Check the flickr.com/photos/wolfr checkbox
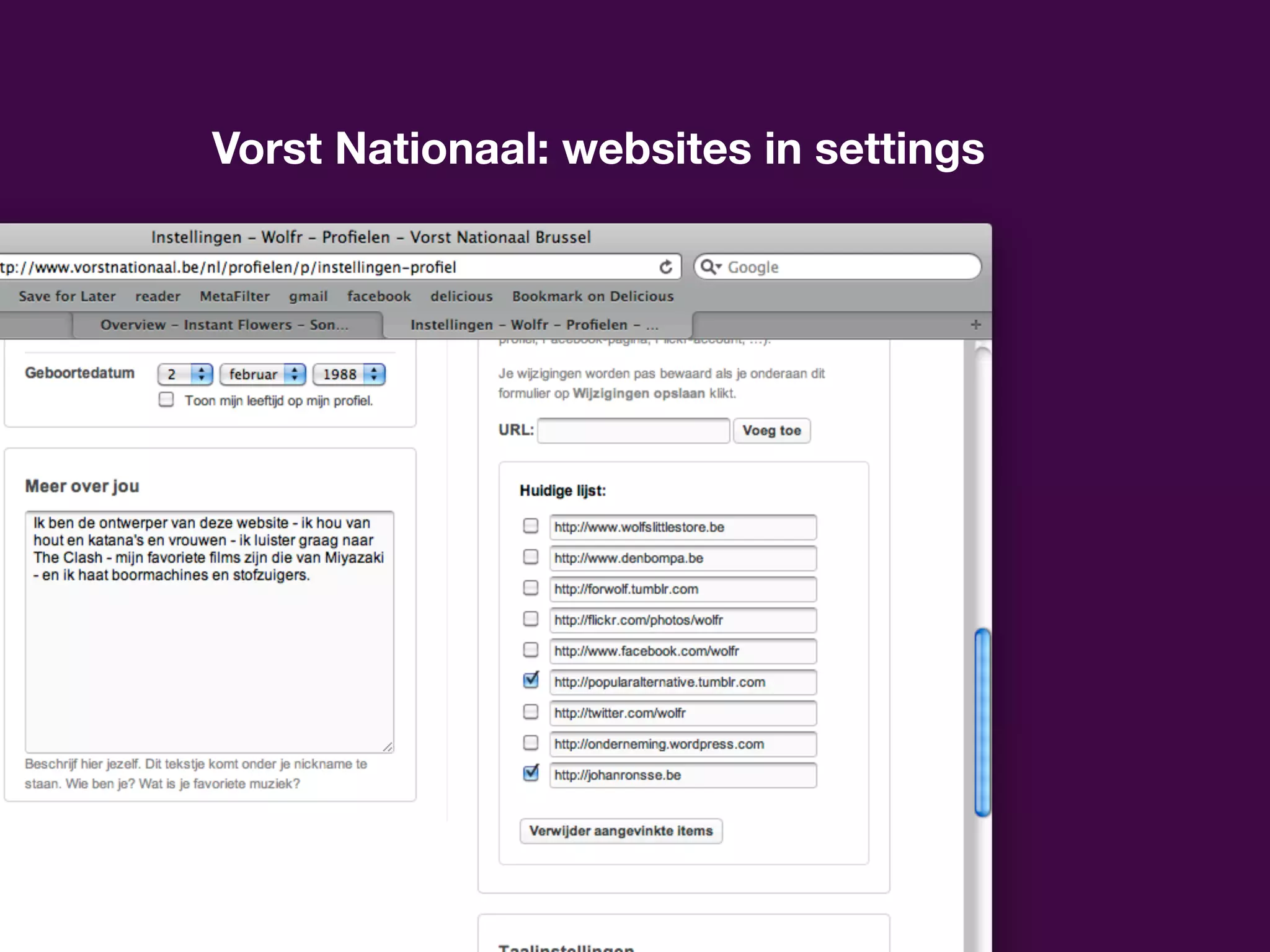Viewport: 1270px width, 952px height. [531, 619]
